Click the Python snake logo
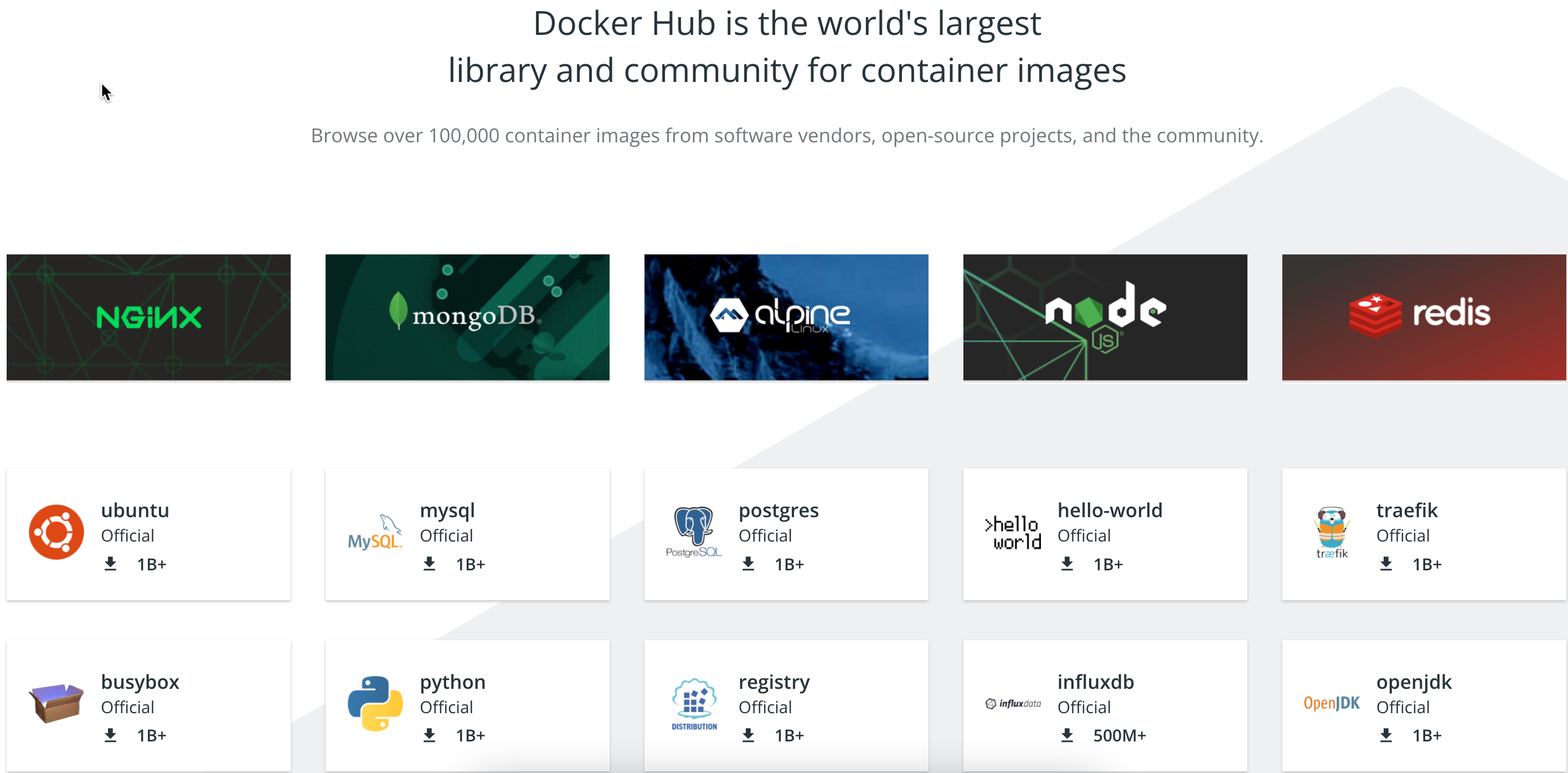 (x=375, y=703)
